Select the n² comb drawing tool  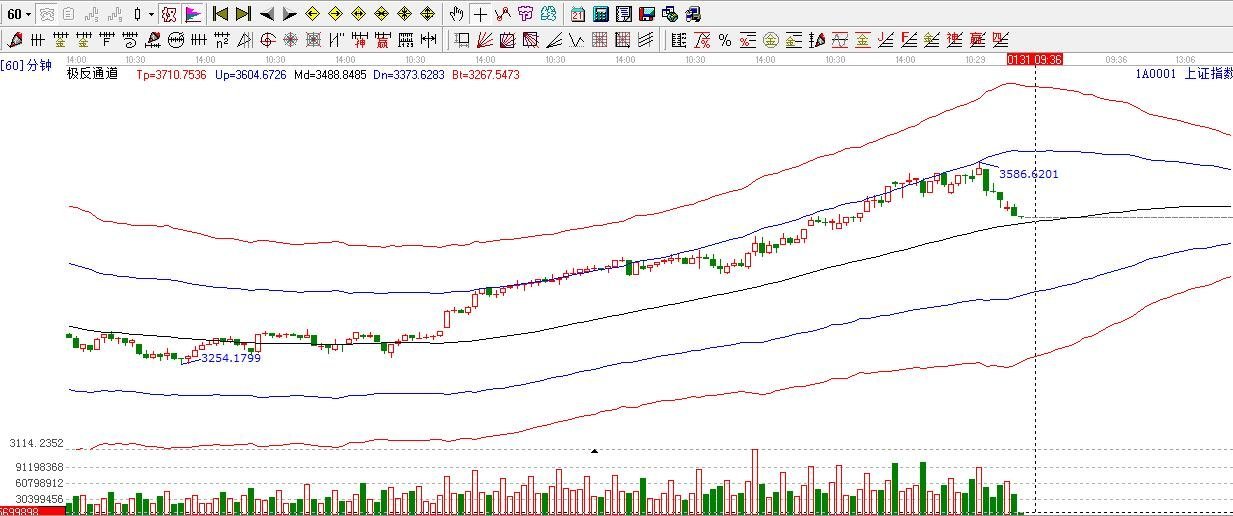222,40
